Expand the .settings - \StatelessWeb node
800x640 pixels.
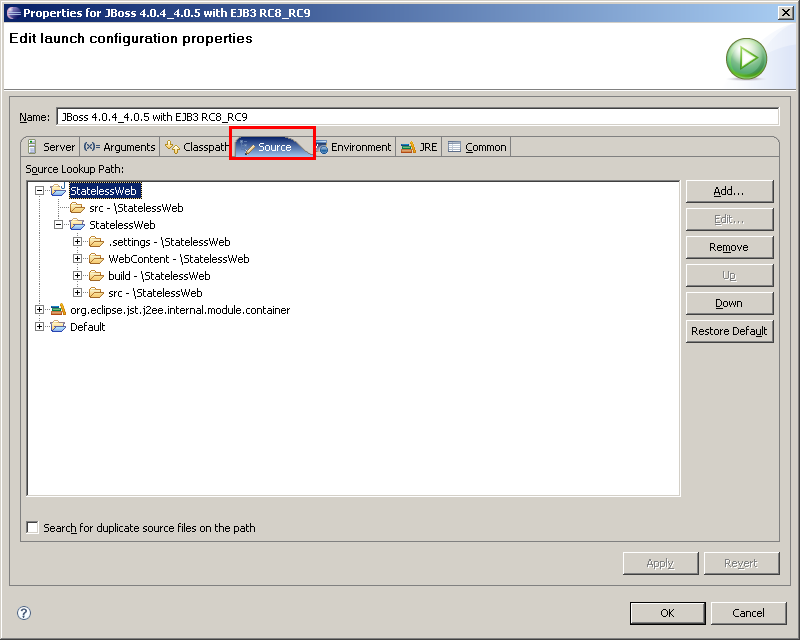(x=78, y=241)
